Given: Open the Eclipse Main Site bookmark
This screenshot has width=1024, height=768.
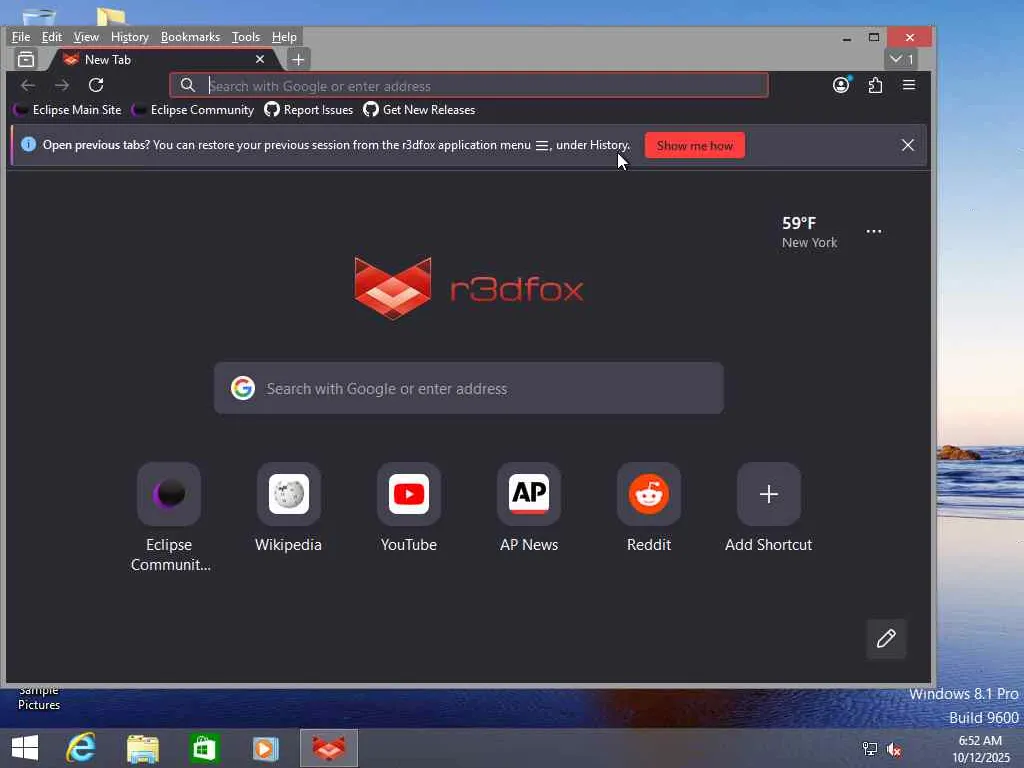Looking at the screenshot, I should pyautogui.click(x=68, y=110).
